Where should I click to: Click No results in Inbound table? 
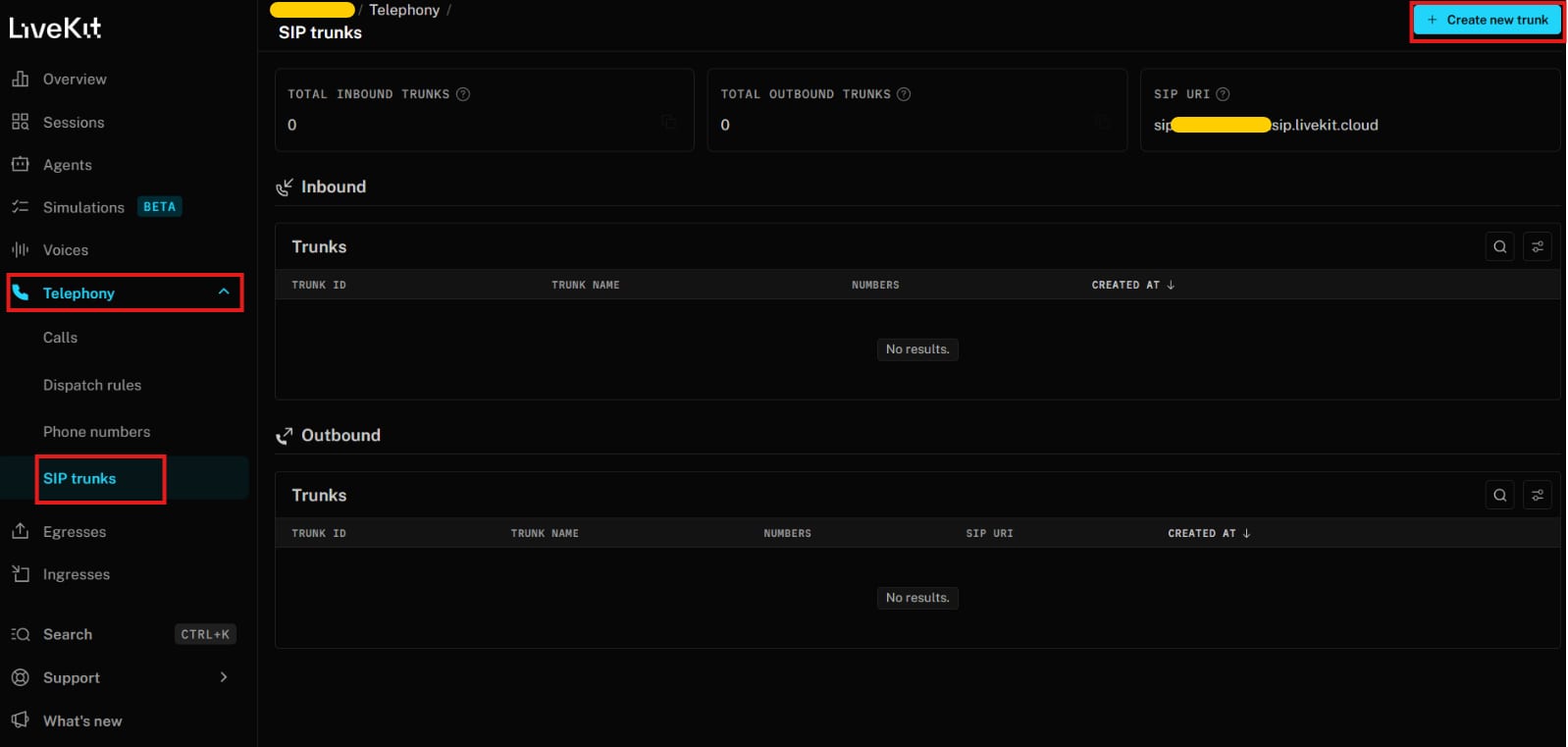[917, 349]
